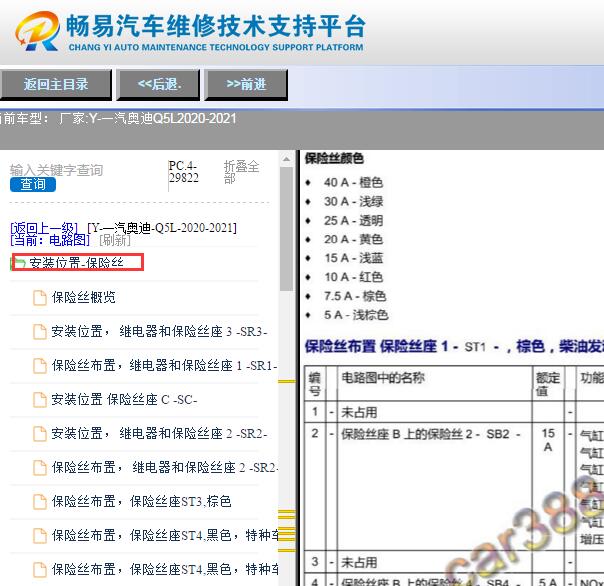Click the 返回上一级 link
Image resolution: width=604 pixels, height=586 pixels.
coord(44,227)
